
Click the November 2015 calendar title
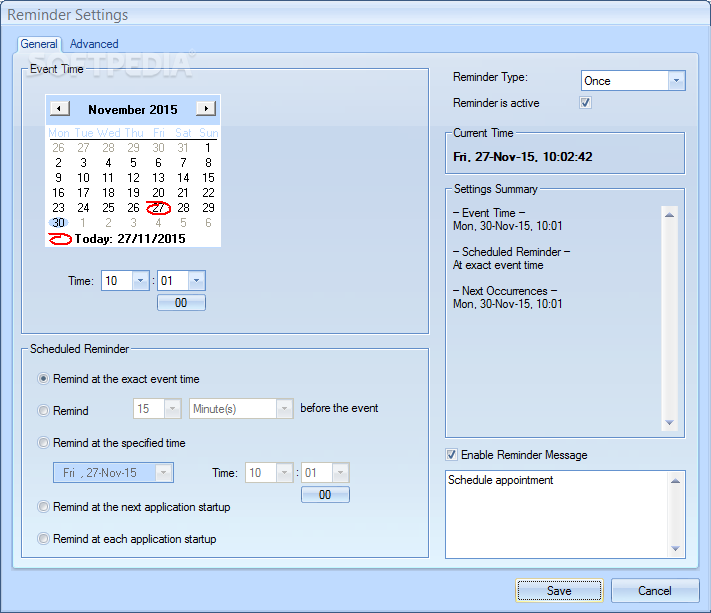(x=133, y=109)
